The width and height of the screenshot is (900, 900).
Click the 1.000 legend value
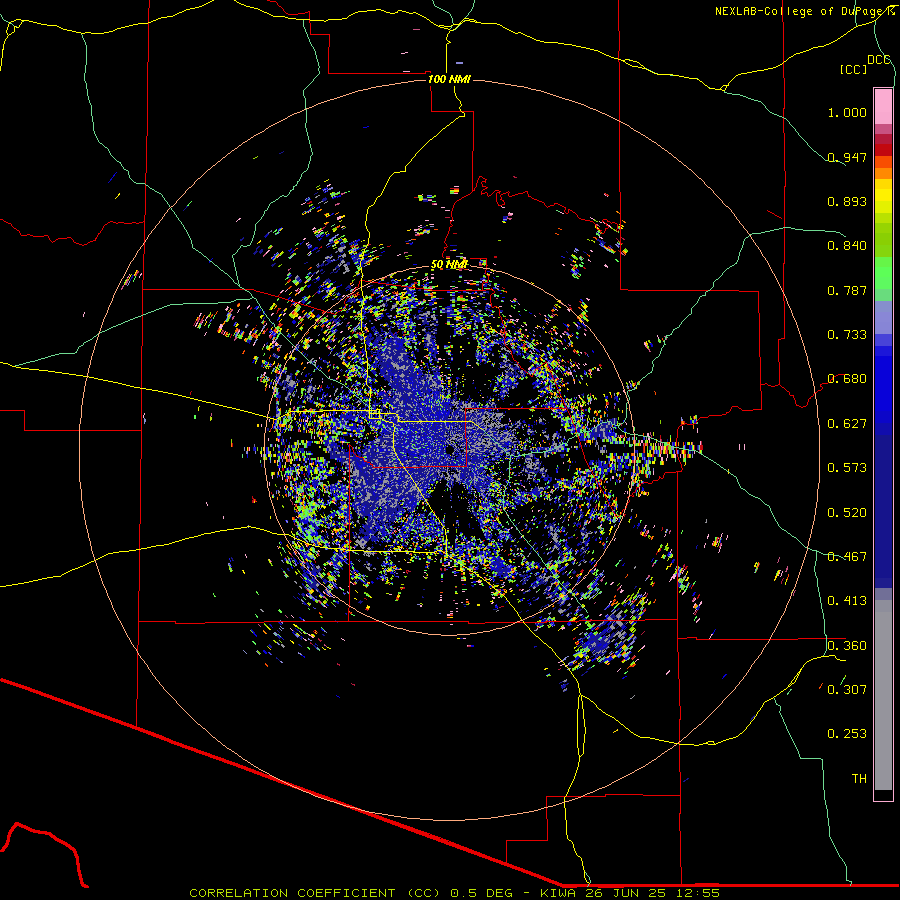point(847,112)
